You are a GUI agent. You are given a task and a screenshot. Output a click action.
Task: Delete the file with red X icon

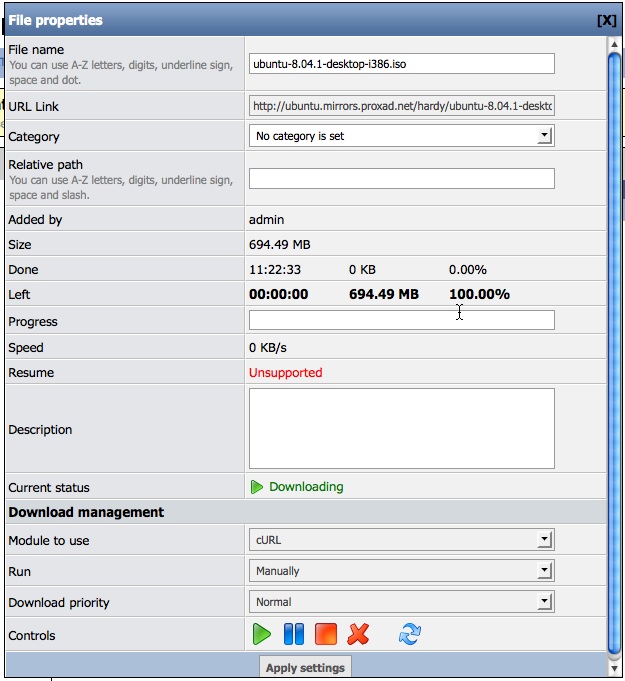(x=357, y=635)
